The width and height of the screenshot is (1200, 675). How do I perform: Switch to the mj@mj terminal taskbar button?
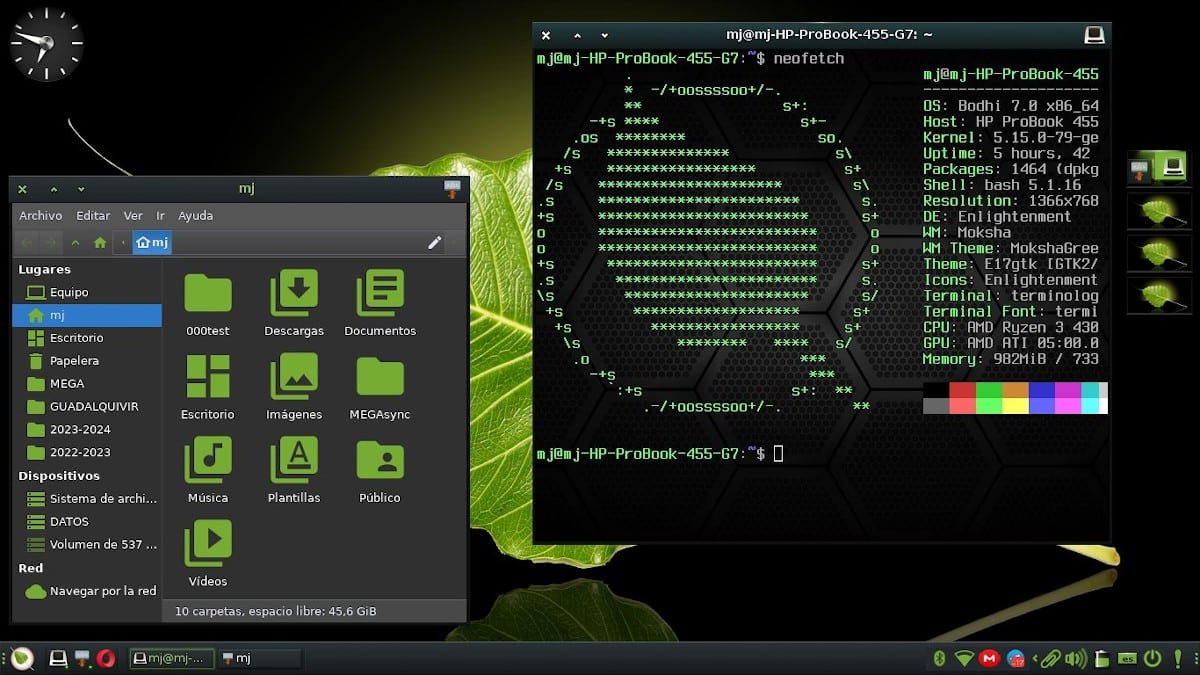click(172, 658)
